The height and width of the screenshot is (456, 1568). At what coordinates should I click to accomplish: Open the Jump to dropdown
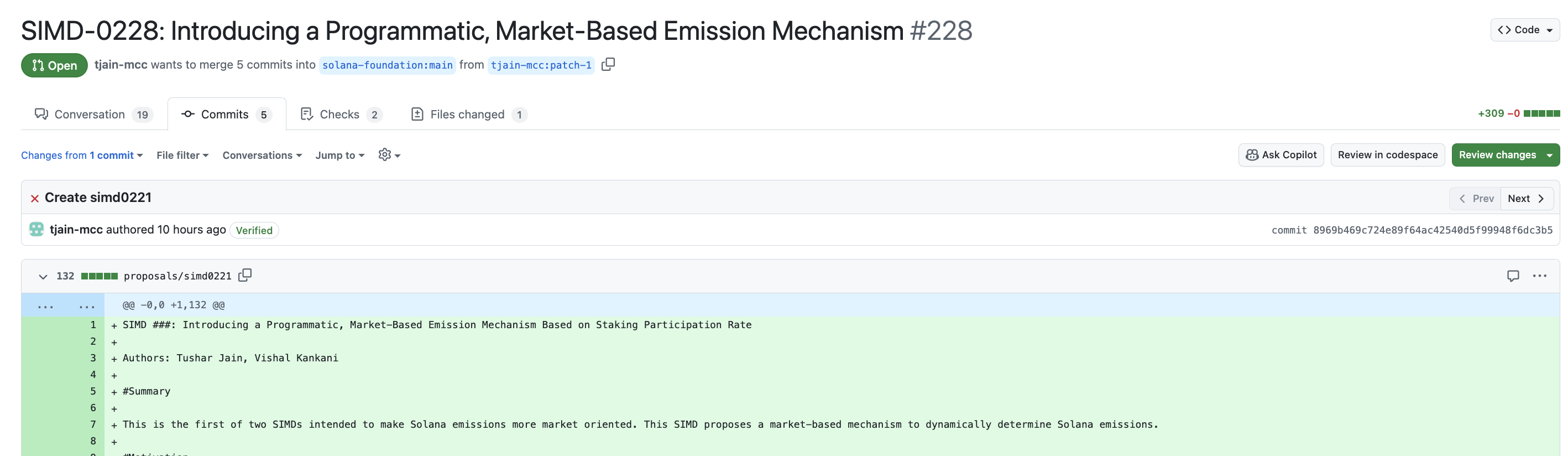click(339, 156)
